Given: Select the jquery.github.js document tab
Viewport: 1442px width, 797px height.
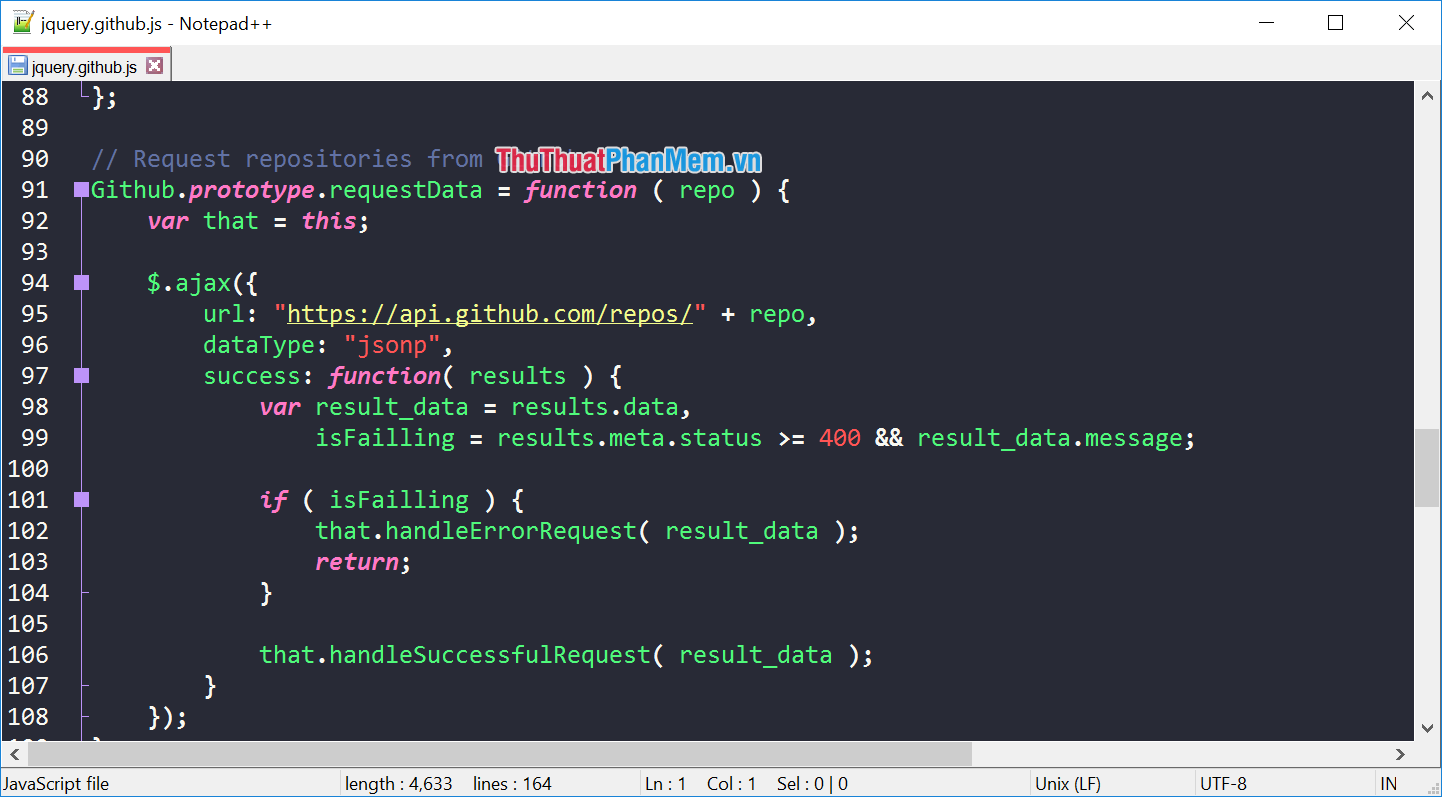Looking at the screenshot, I should [x=84, y=67].
